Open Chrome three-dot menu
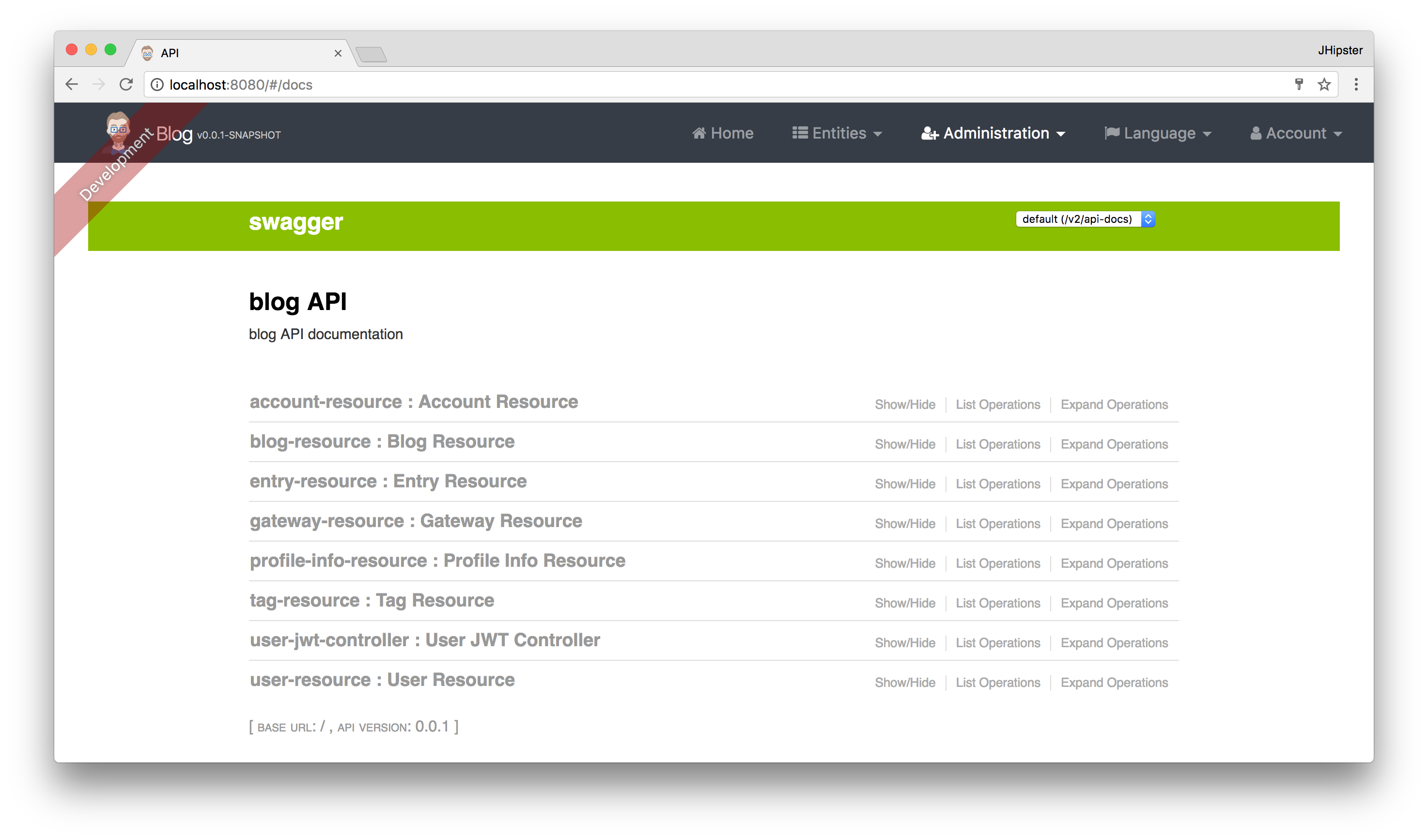Screen dimensions: 1428x840 click(x=1356, y=84)
